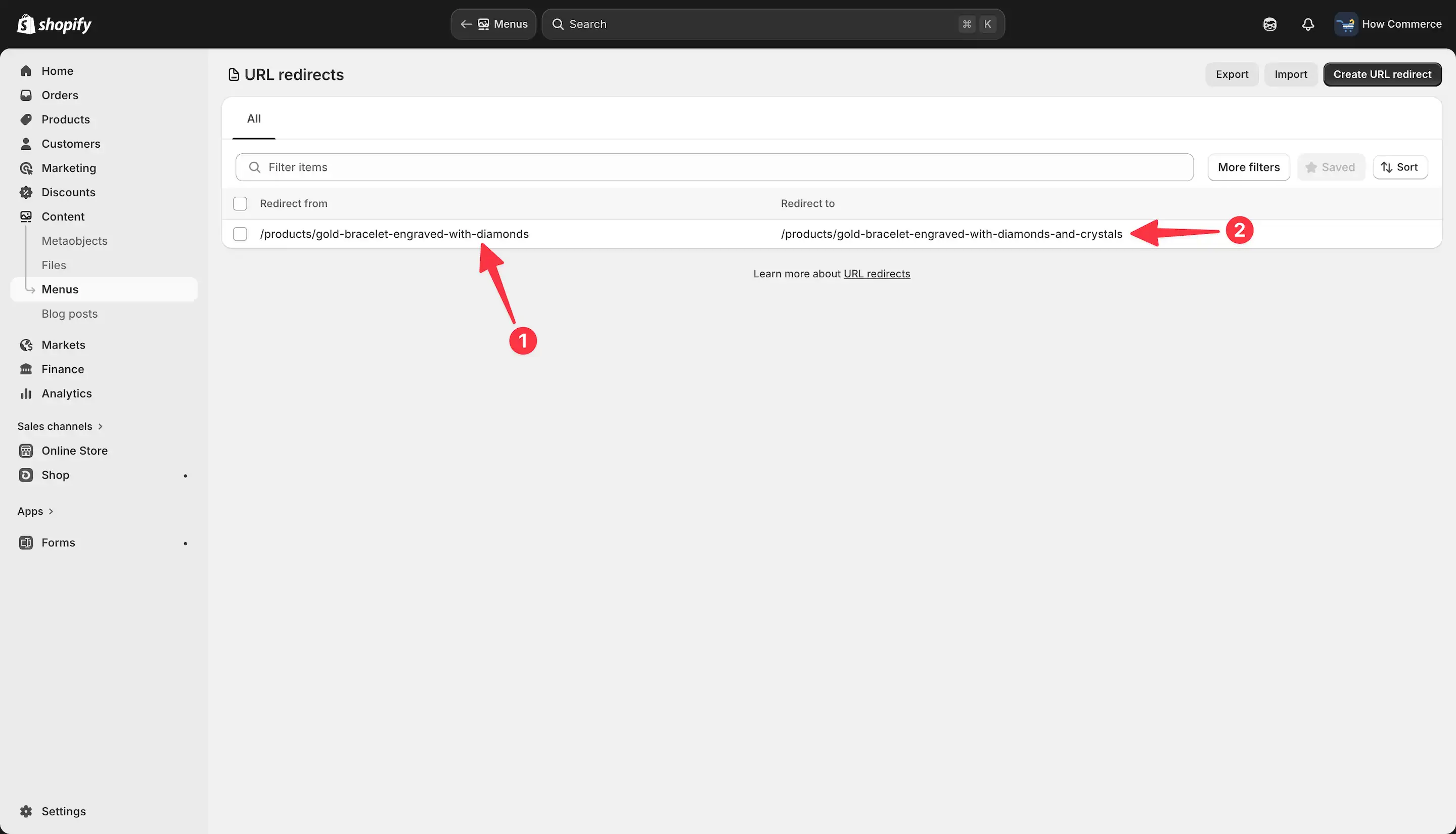Open the Sort options
This screenshot has height=834, width=1456.
pos(1400,167)
